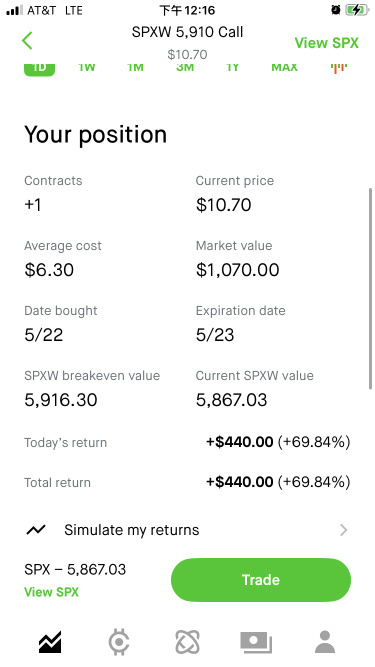
Task: Open the account profile icon
Action: pyautogui.click(x=325, y=642)
